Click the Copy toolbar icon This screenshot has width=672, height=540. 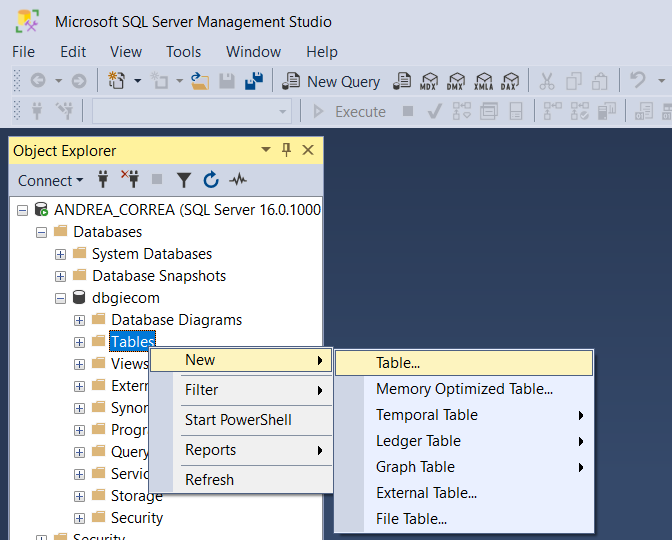[x=573, y=81]
